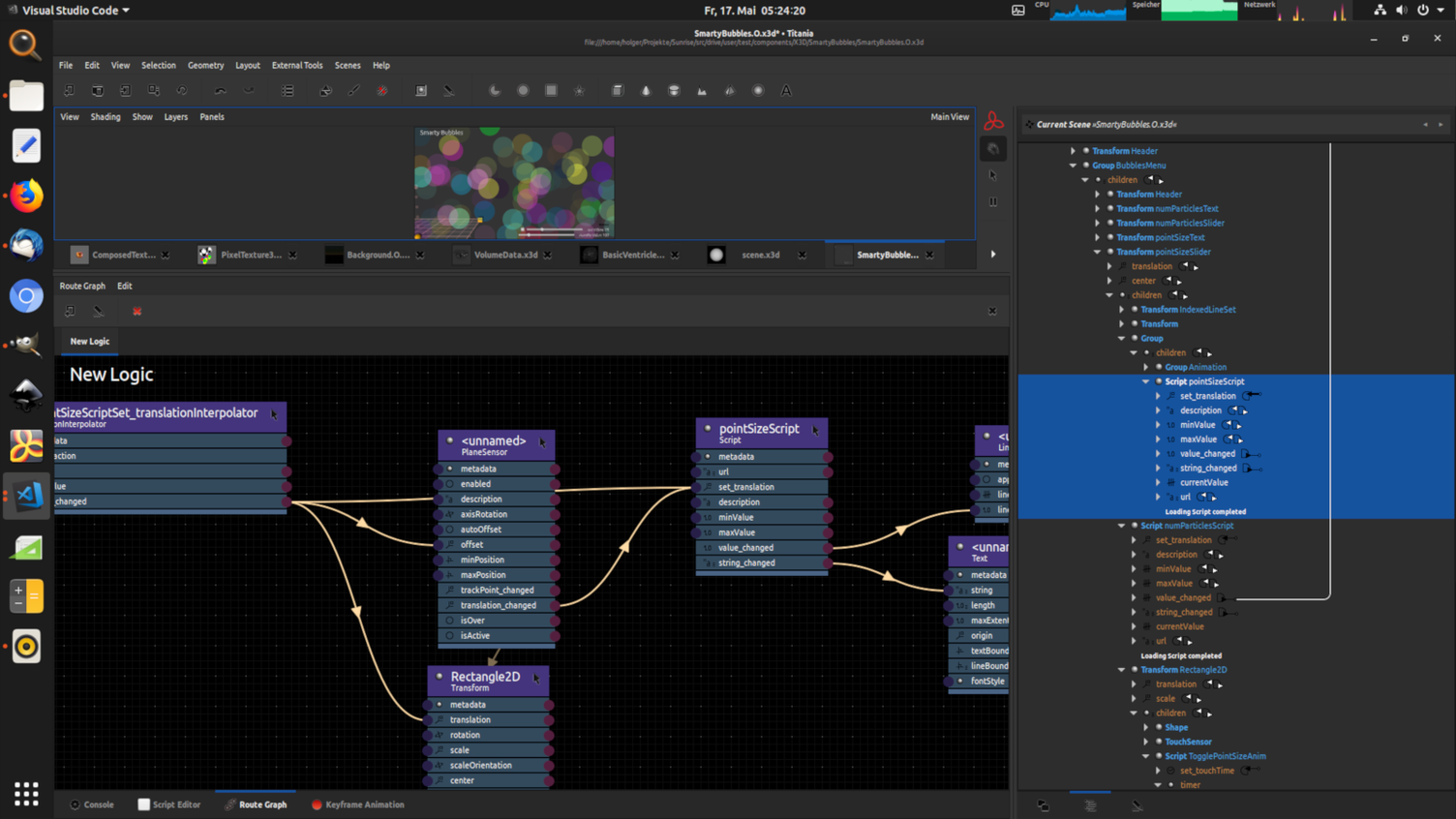Viewport: 1456px width, 819px height.
Task: Switch to the scene.x3d tab
Action: [x=760, y=255]
